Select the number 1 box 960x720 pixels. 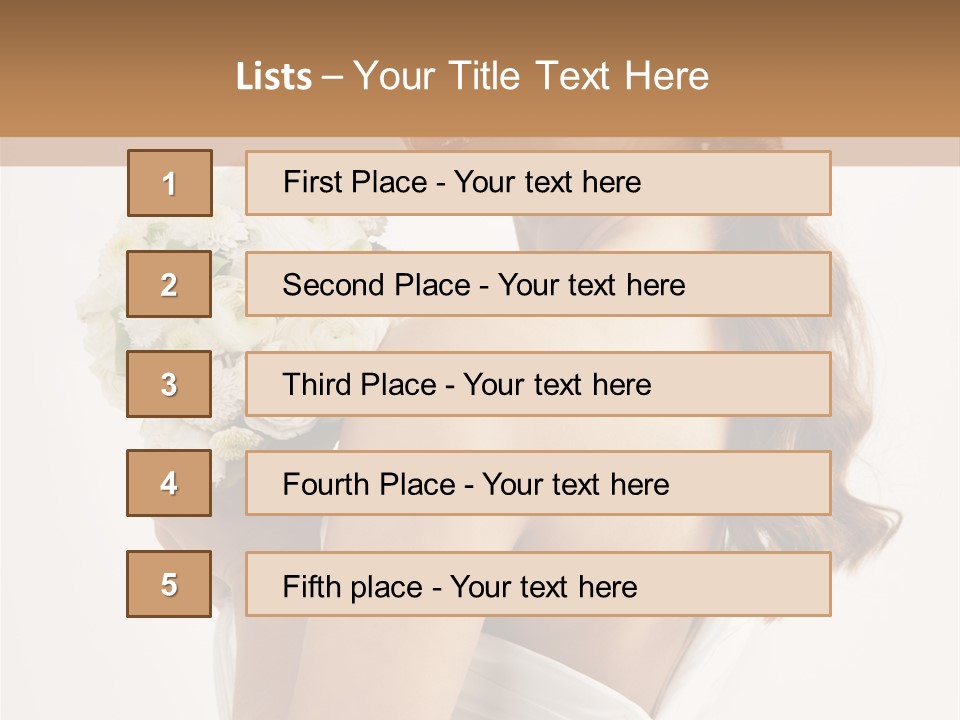[170, 183]
